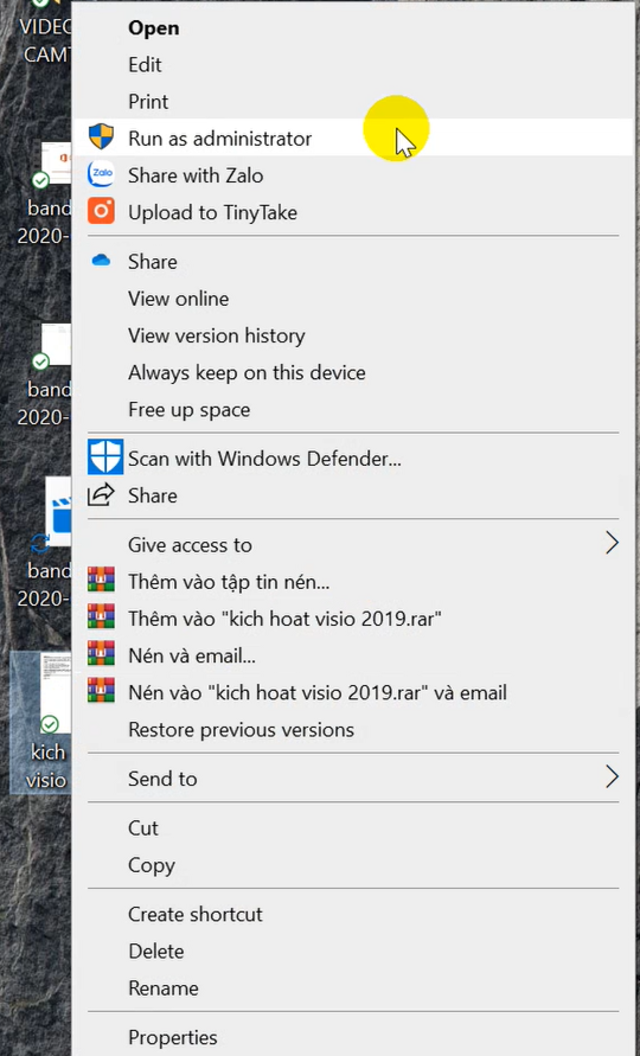Click 'View online' to open the file in browser
Image resolution: width=640 pixels, height=1056 pixels.
tap(178, 298)
